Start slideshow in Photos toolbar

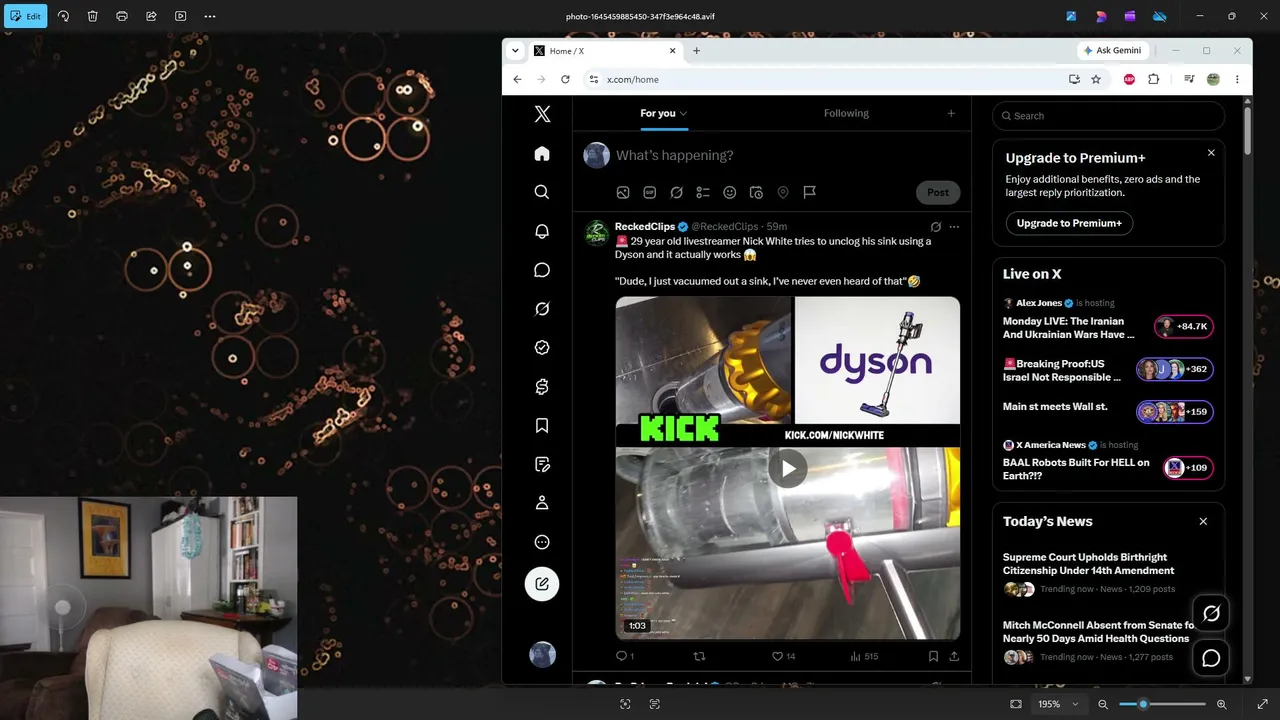pos(181,16)
